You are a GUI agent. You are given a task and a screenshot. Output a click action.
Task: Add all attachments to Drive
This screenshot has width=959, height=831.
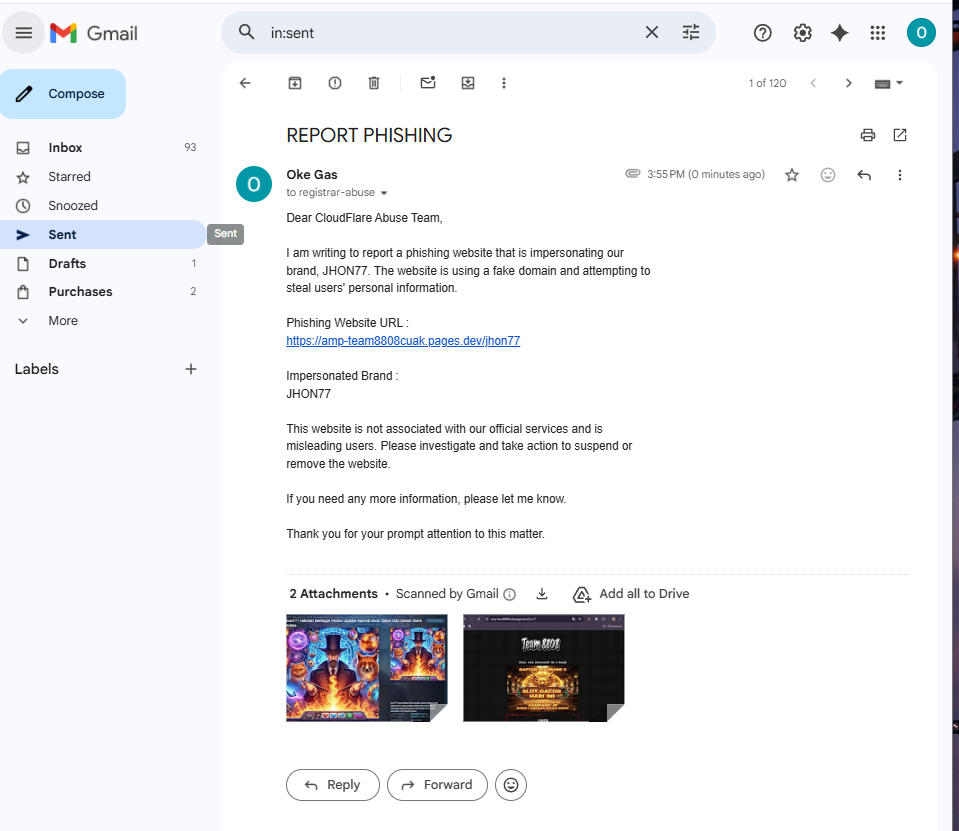click(x=631, y=594)
